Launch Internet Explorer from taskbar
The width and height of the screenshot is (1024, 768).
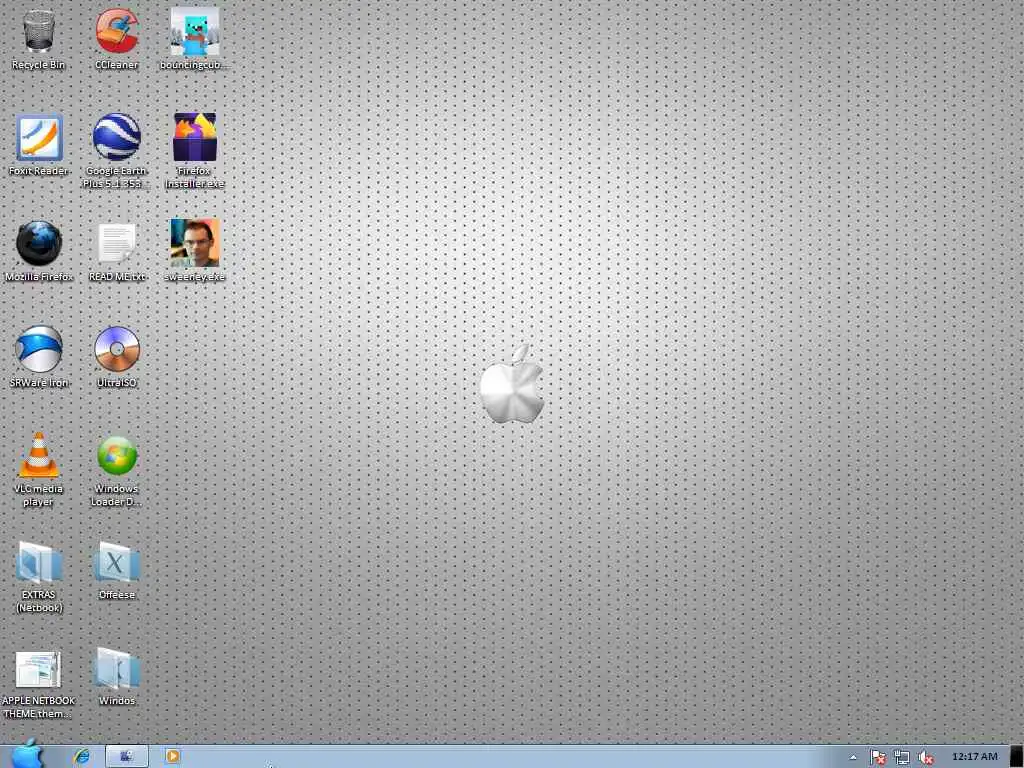(81, 756)
